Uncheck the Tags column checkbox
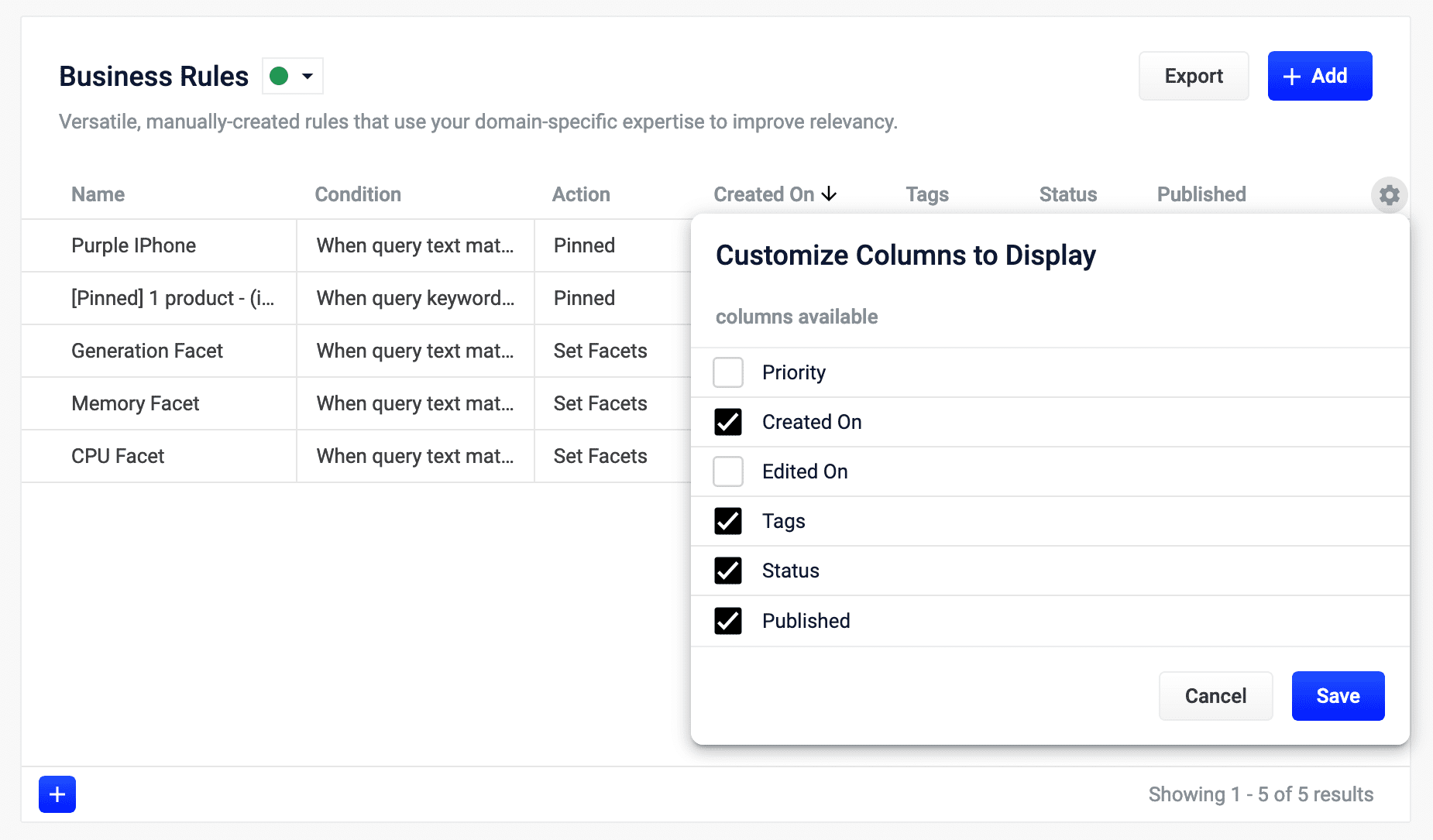 coord(728,521)
